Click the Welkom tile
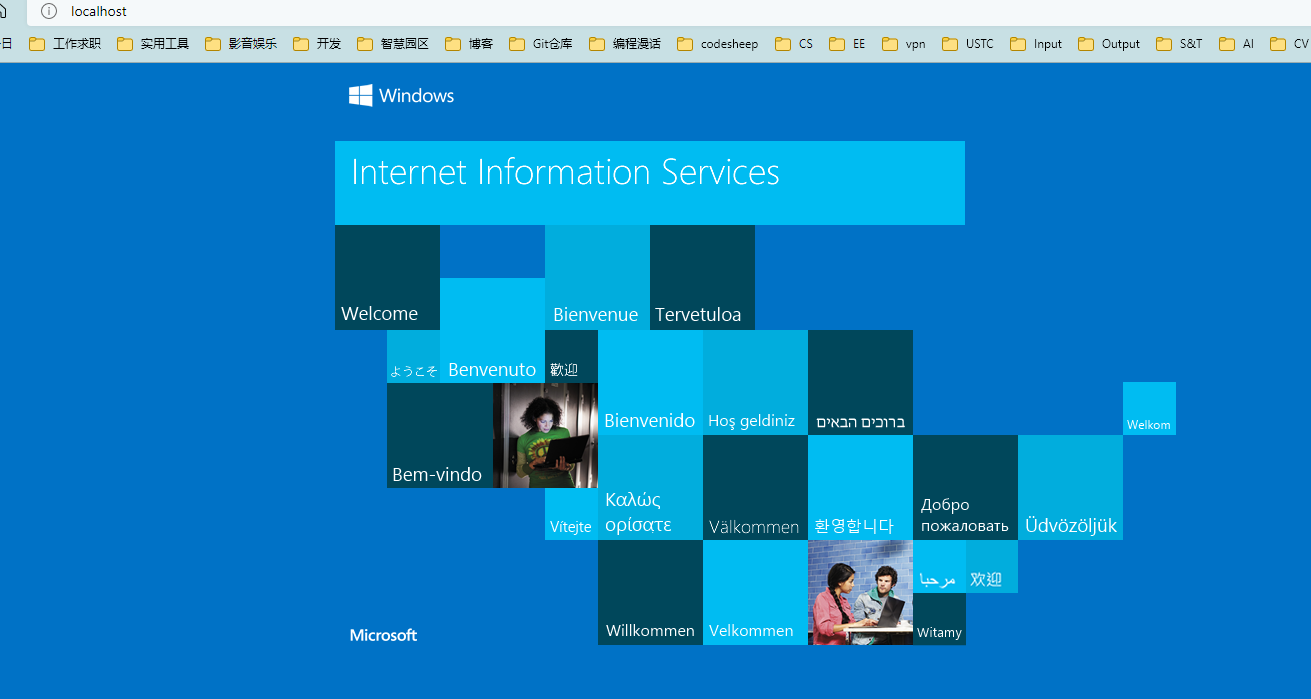The width and height of the screenshot is (1311, 699). [x=1149, y=408]
